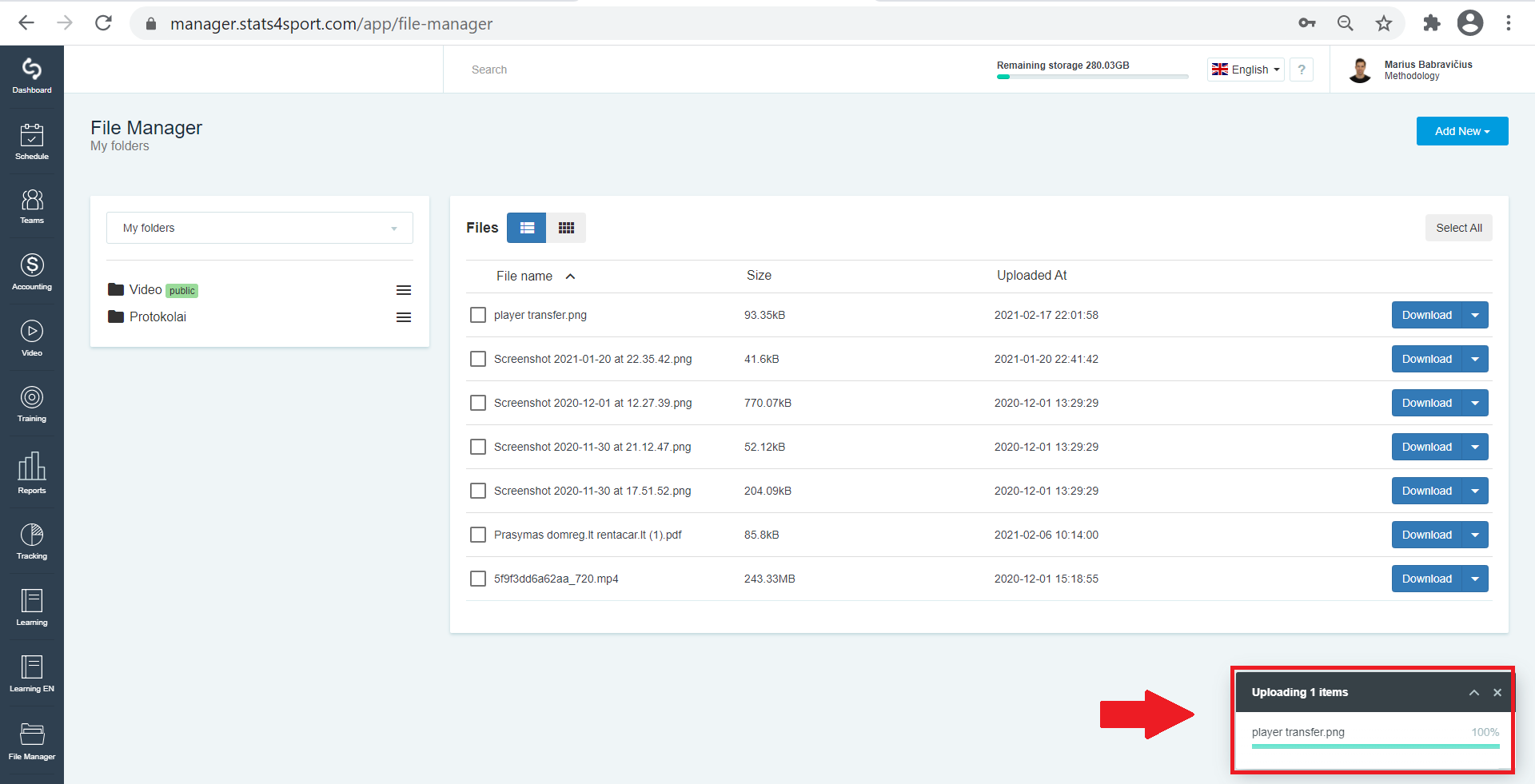Open the Video folder
This screenshot has height=784, width=1535.
(146, 289)
